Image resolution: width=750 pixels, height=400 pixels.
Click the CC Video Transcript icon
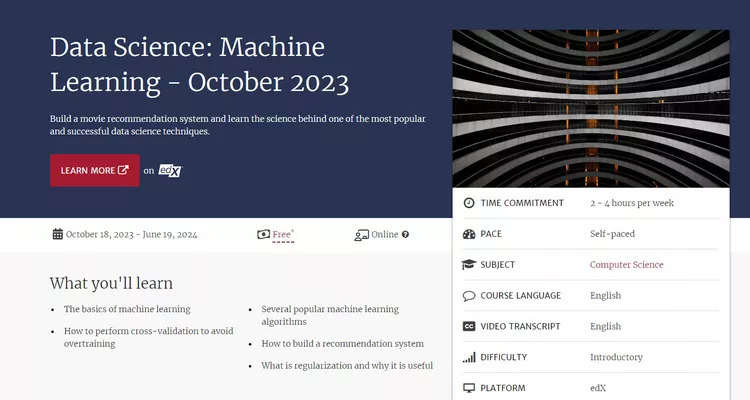(x=469, y=326)
